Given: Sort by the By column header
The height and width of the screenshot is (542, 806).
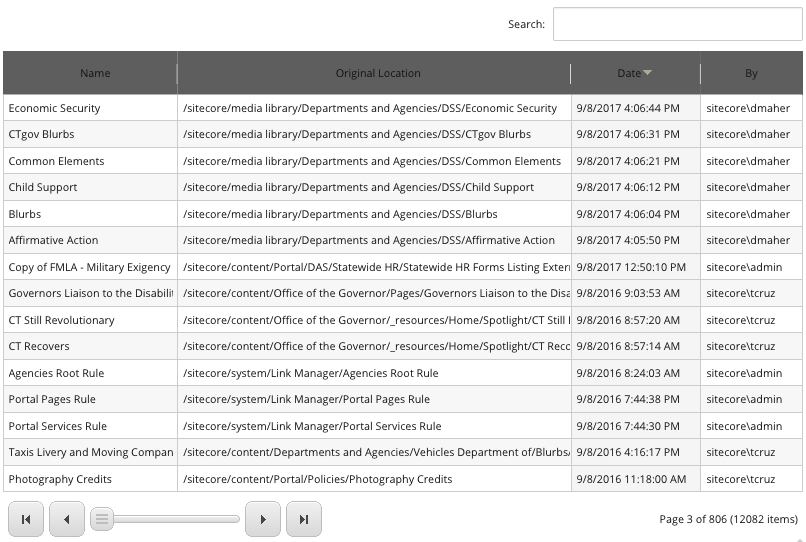Looking at the screenshot, I should tap(751, 73).
